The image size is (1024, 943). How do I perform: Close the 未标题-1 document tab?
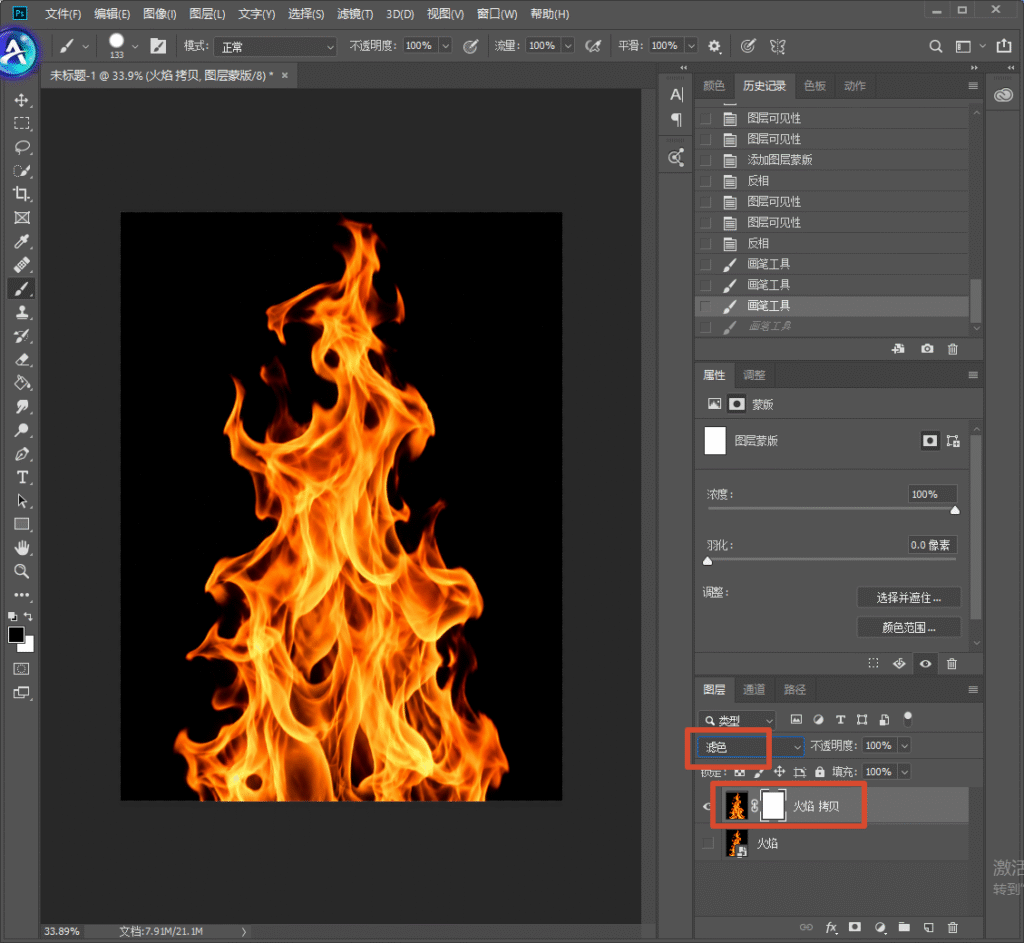[x=285, y=75]
